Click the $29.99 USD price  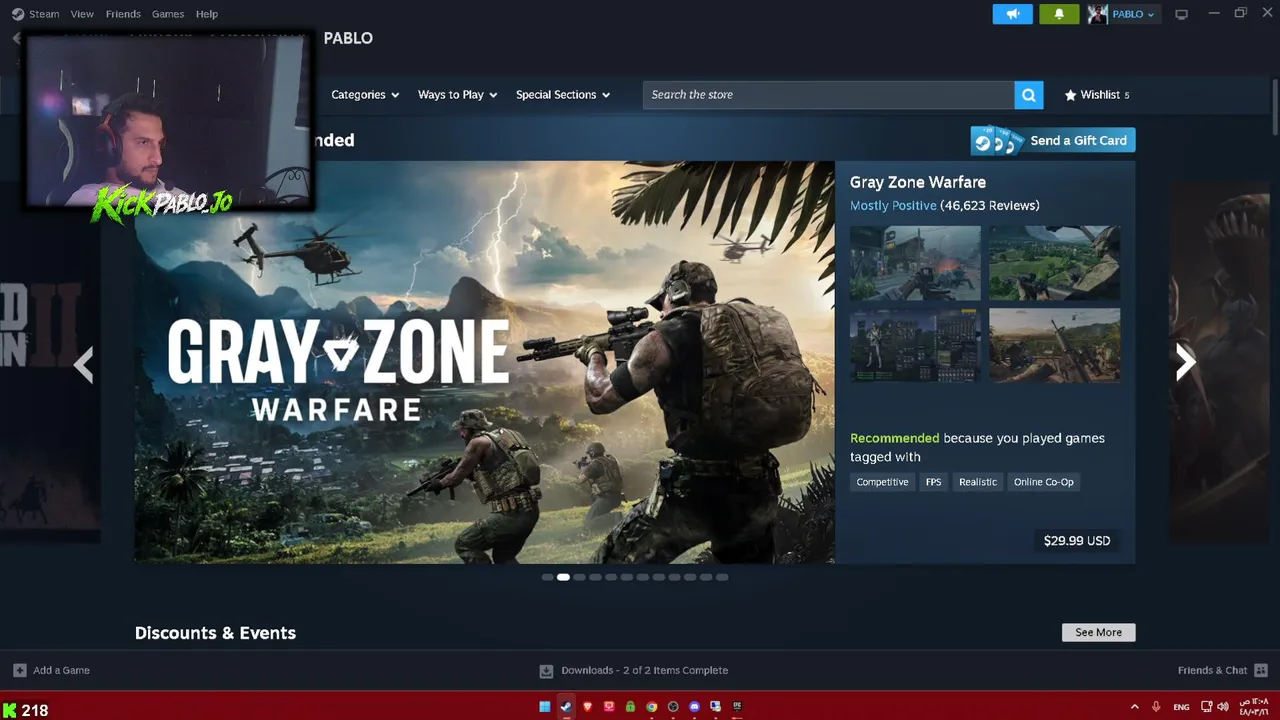1077,541
